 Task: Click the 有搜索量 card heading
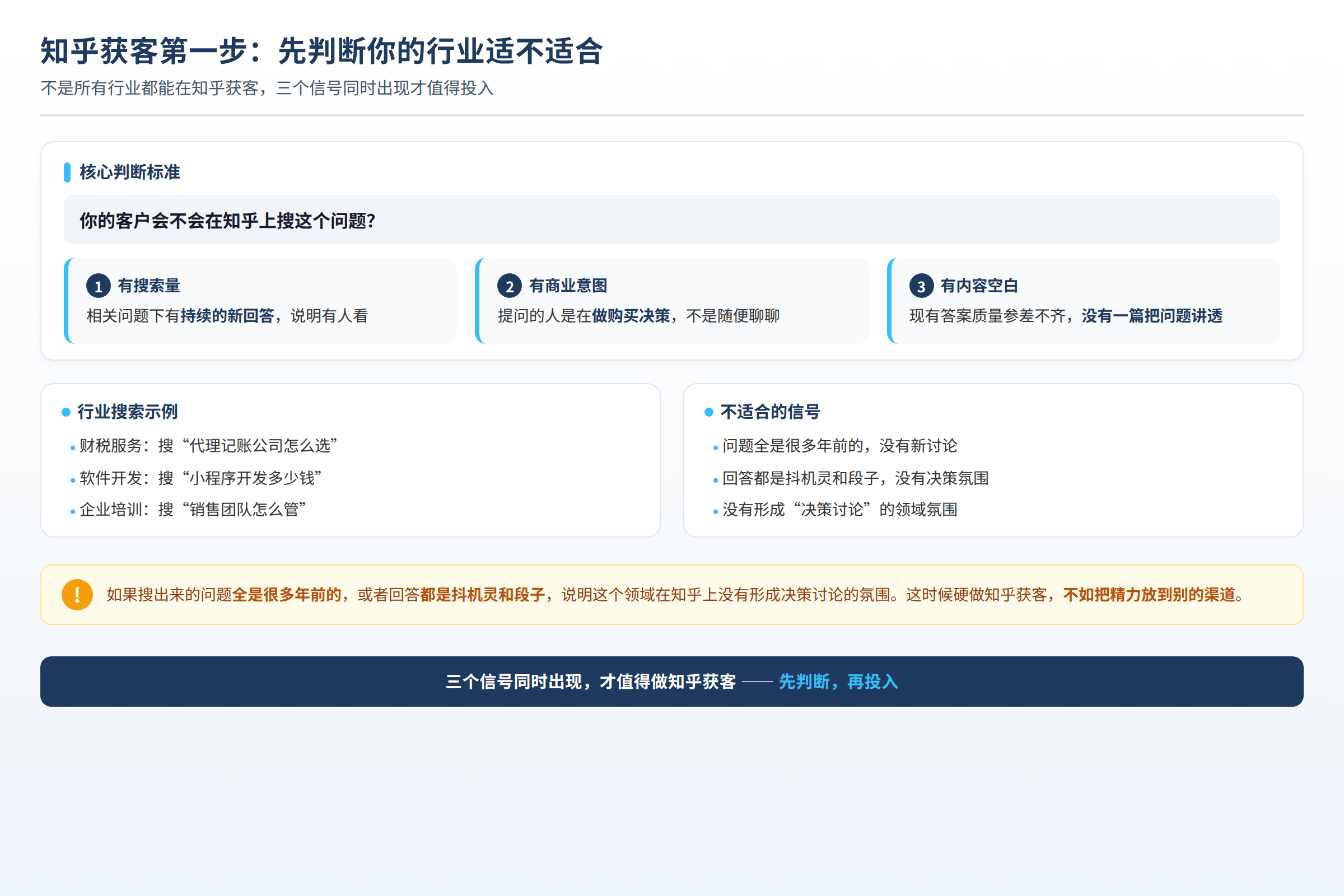(149, 286)
